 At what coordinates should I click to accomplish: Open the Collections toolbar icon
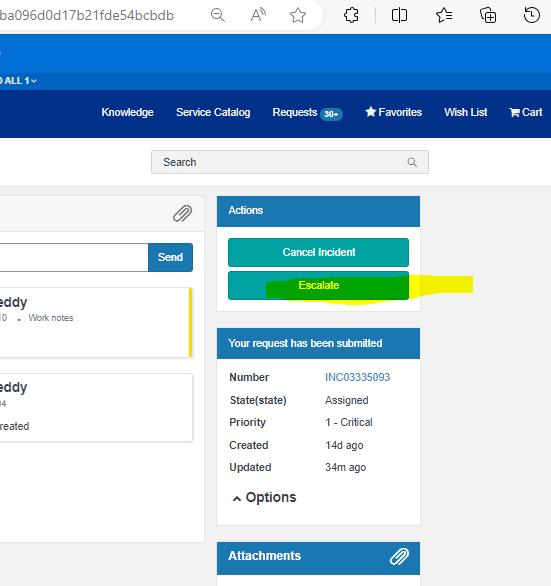click(x=488, y=15)
